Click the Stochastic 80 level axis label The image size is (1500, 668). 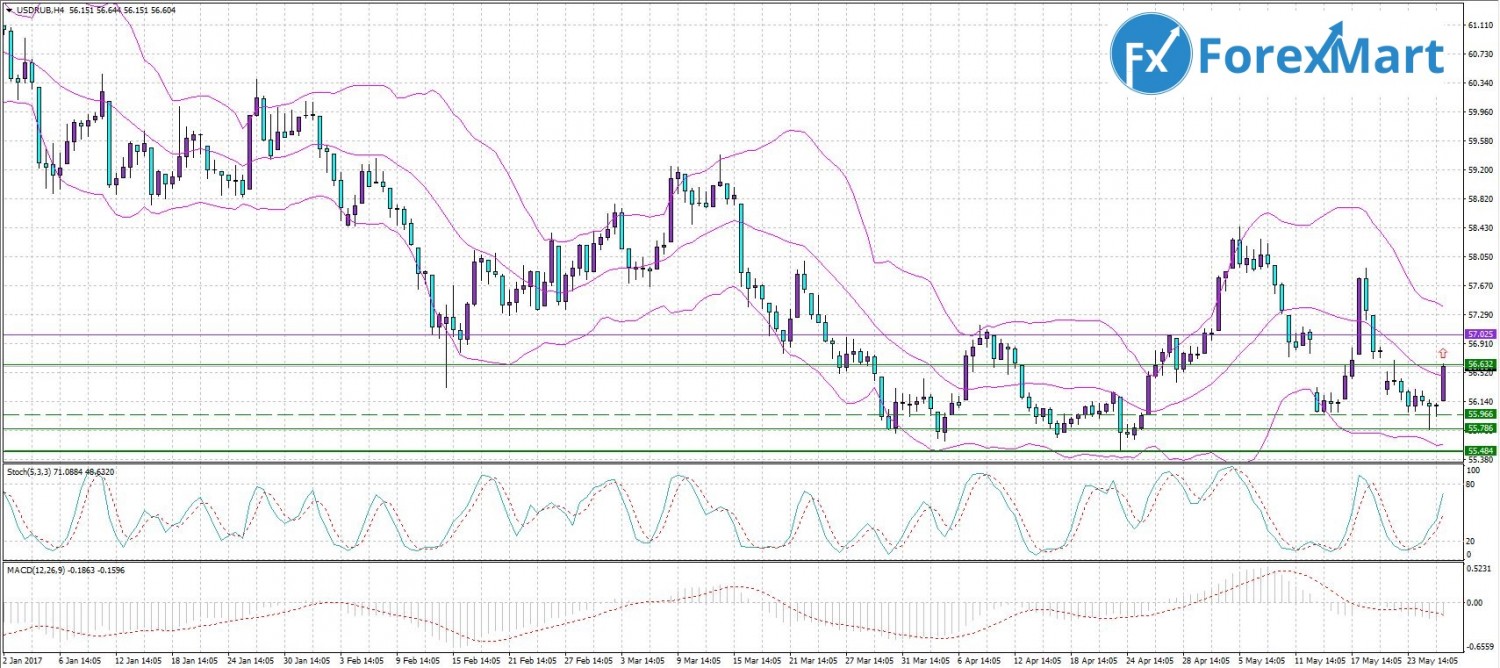[x=1470, y=484]
